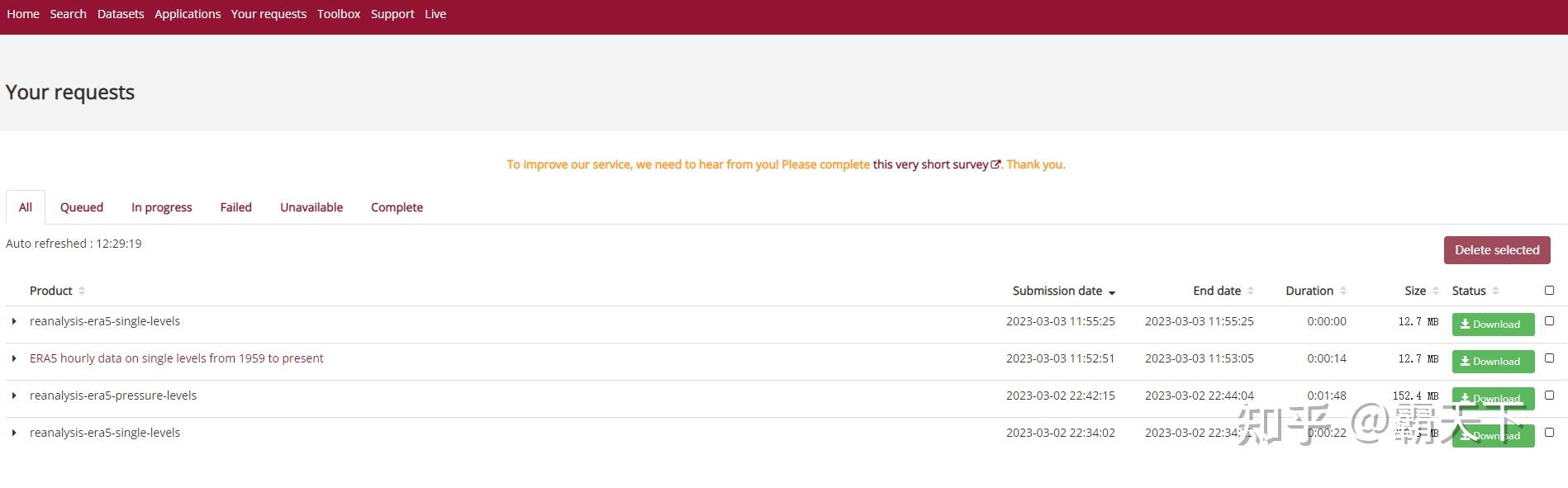Open ERA5 hourly data product link
1568x488 pixels.
176,358
